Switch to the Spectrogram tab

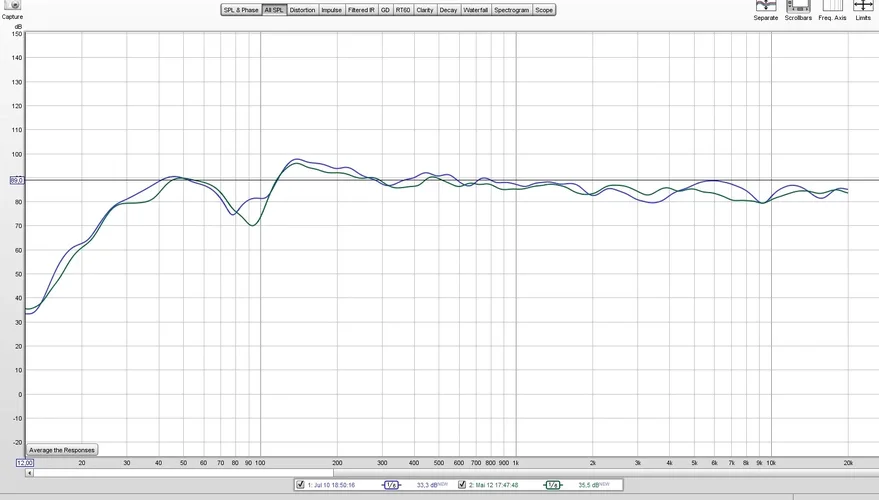point(512,10)
